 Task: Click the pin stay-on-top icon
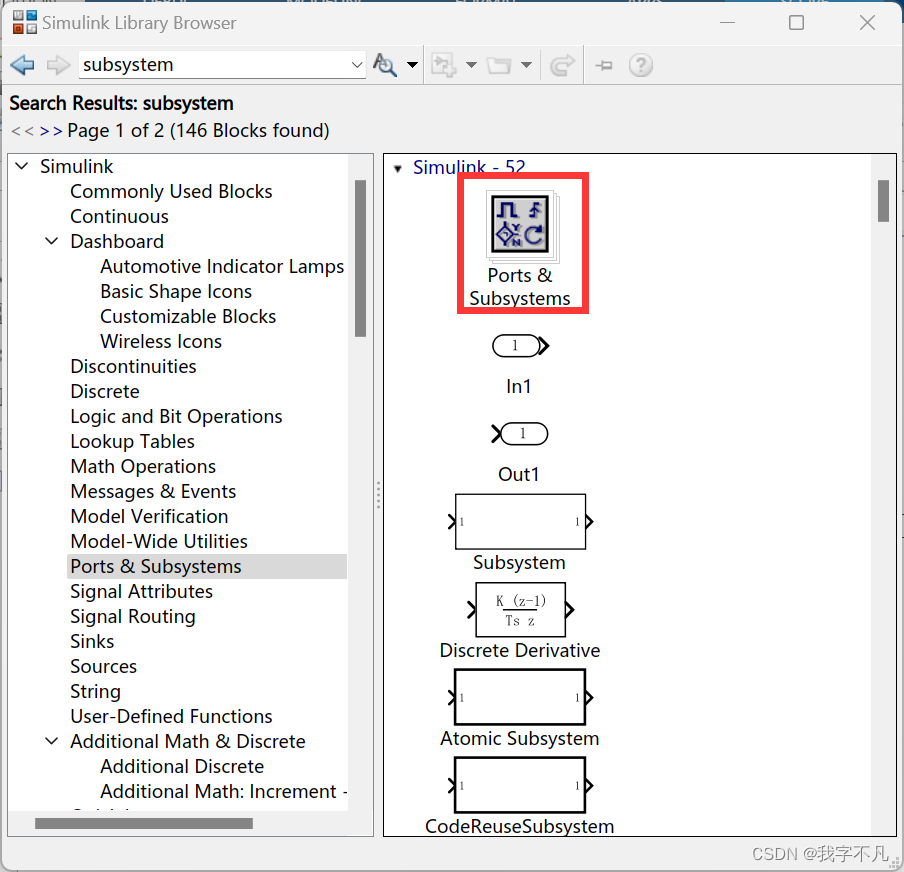[604, 65]
